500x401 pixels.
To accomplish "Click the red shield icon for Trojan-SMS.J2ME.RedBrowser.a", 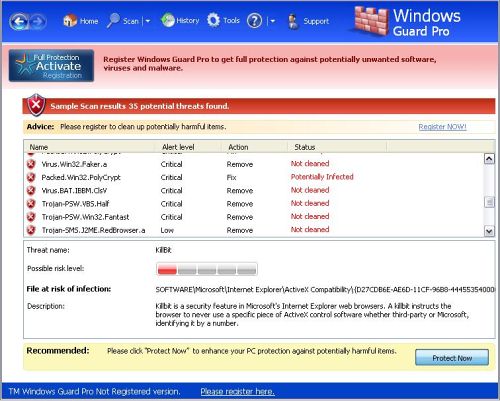I will [x=31, y=230].
